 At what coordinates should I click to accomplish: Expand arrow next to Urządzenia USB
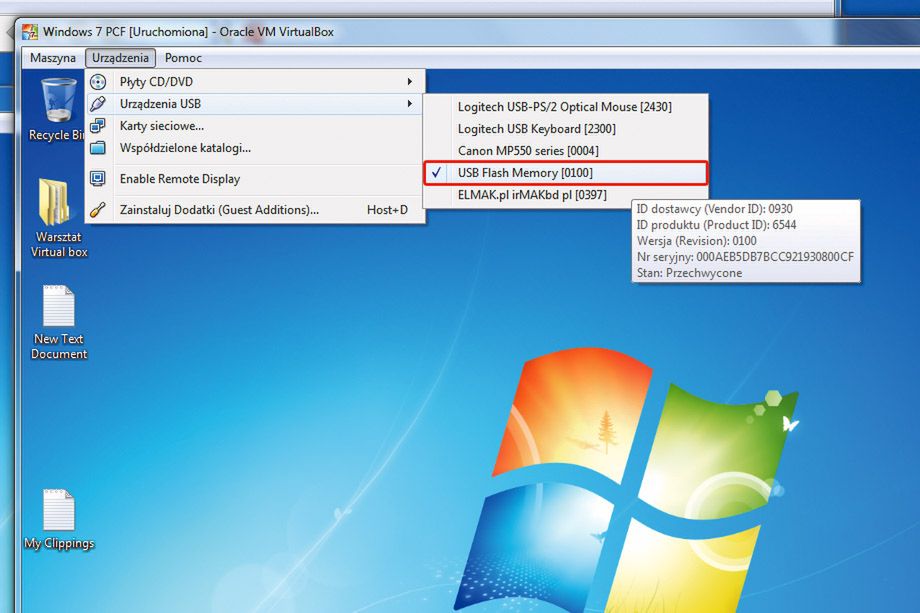[410, 104]
